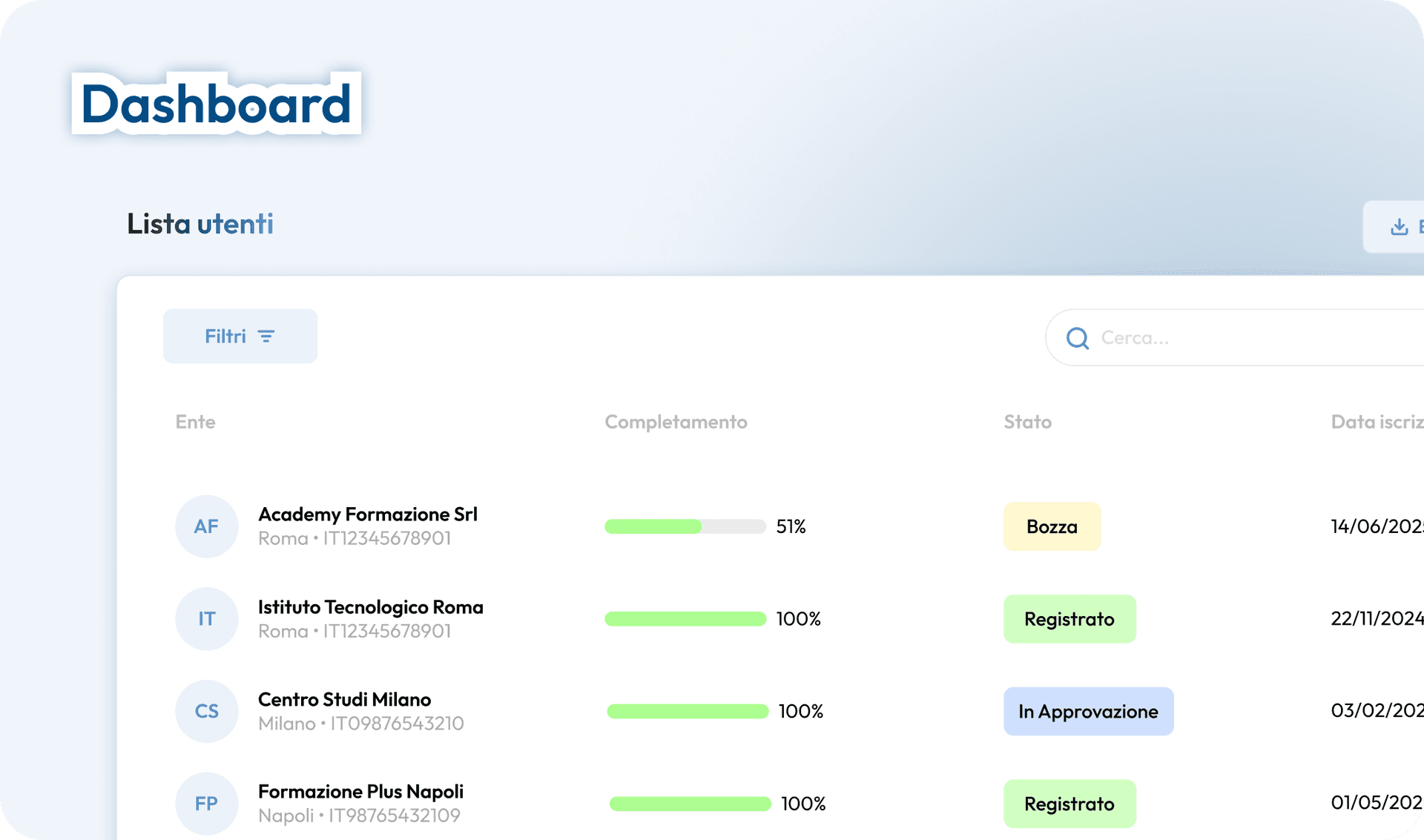Click In Approvazione status badge
Image resolution: width=1424 pixels, height=840 pixels.
pyautogui.click(x=1088, y=711)
